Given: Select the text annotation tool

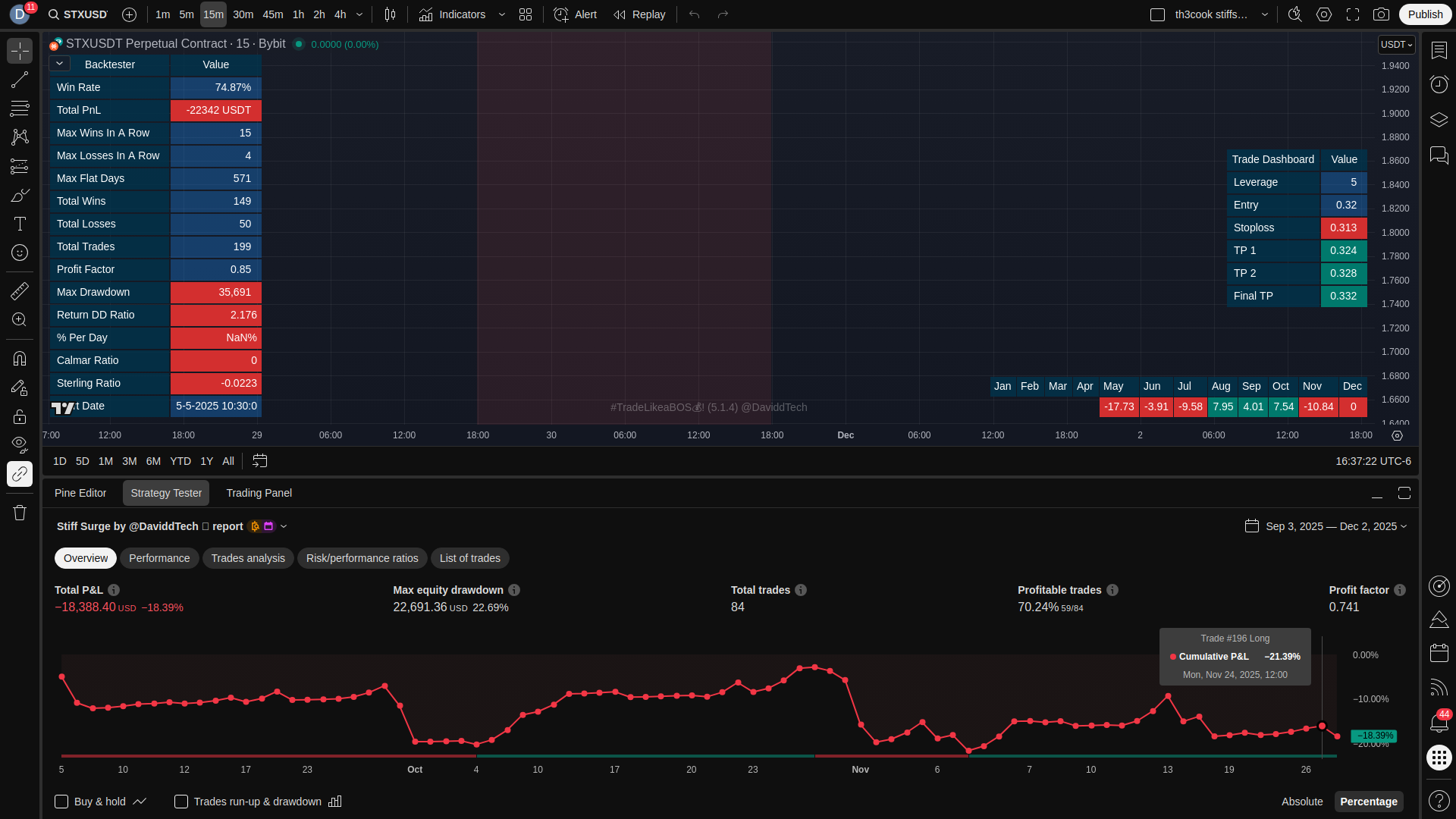Looking at the screenshot, I should pos(20,224).
